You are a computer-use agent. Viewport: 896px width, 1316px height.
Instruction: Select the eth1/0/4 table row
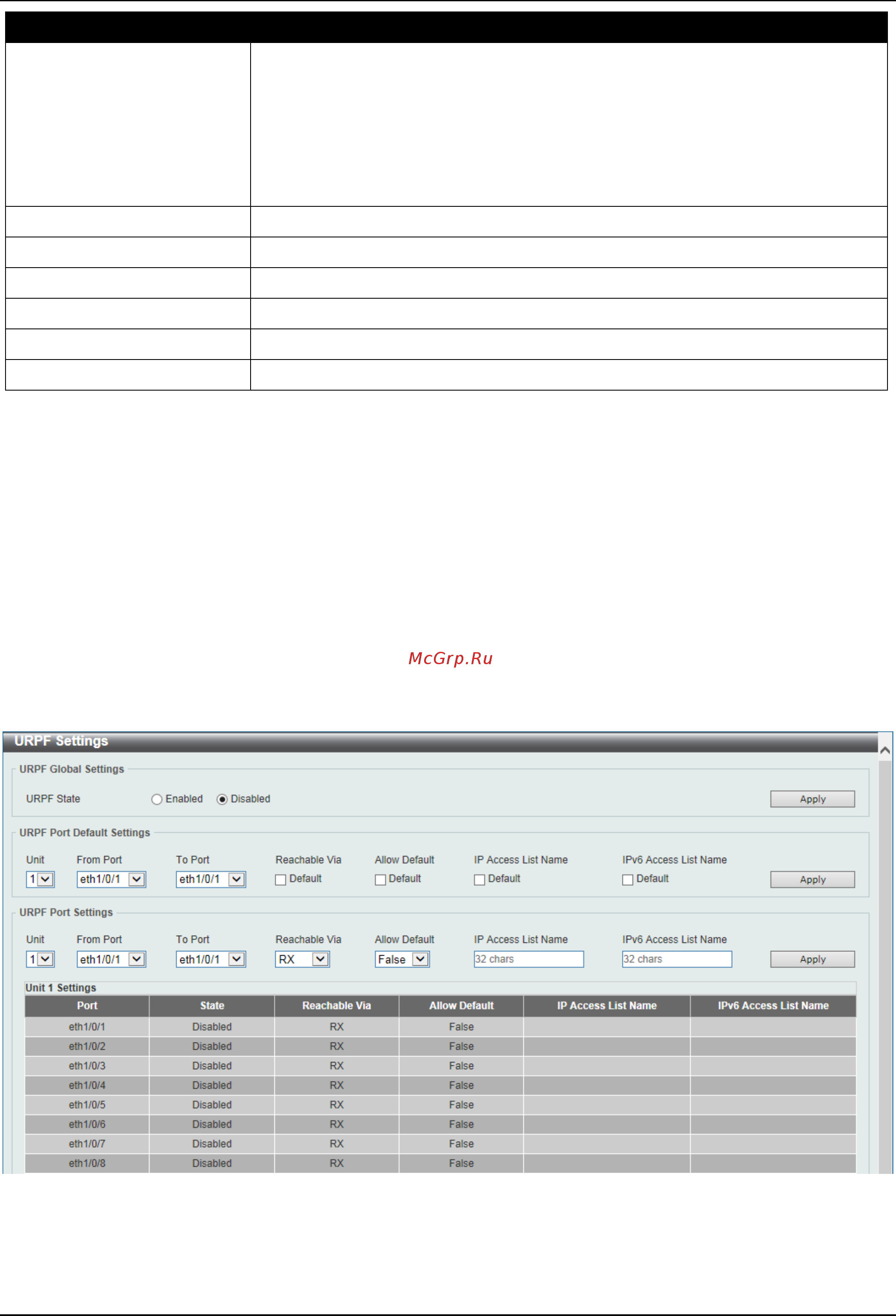[x=440, y=1086]
